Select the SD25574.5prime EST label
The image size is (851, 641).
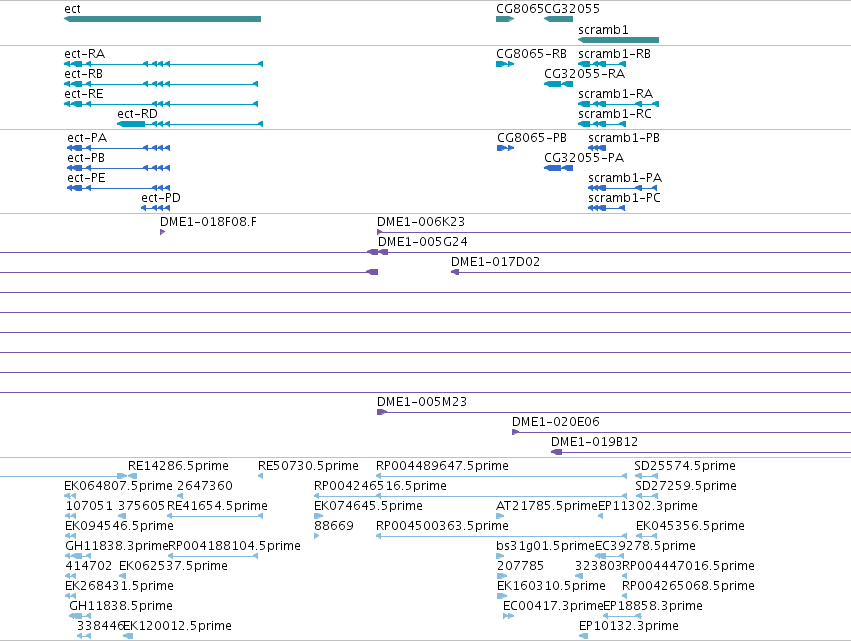685,466
